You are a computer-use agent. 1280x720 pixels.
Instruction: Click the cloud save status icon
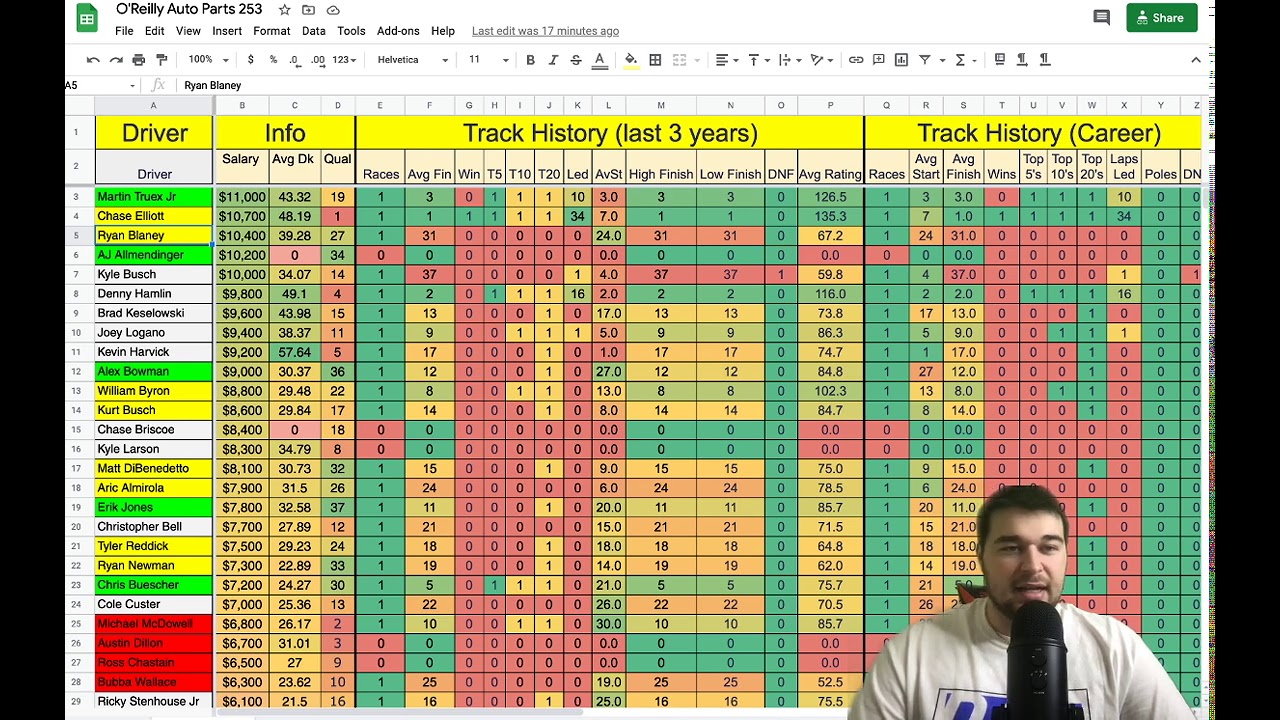pos(333,10)
